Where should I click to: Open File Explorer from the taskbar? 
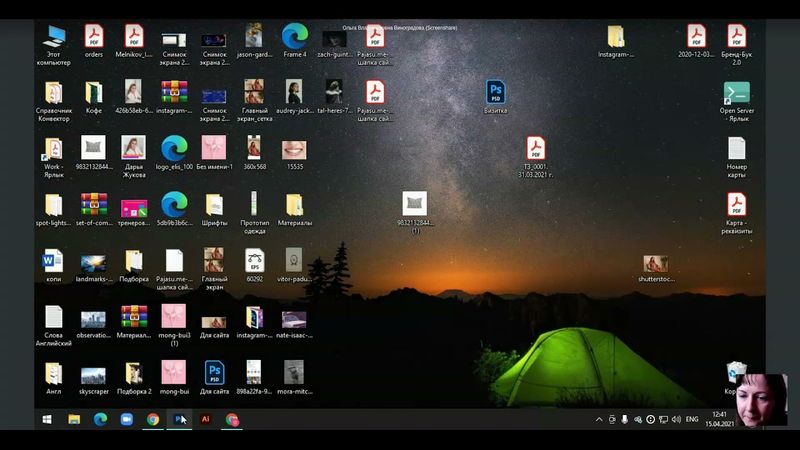(x=74, y=420)
